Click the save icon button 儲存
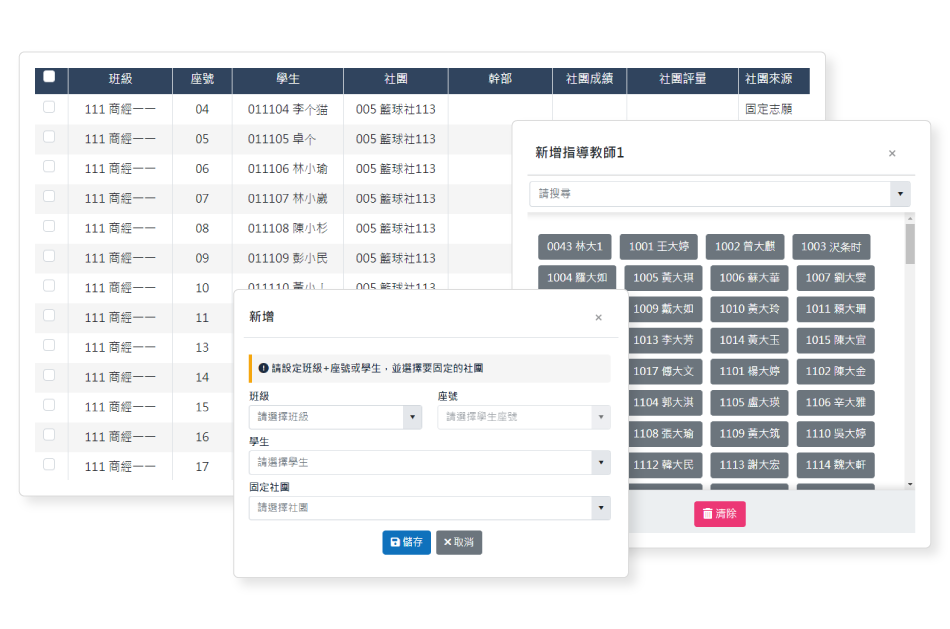950x629 pixels. [x=406, y=542]
